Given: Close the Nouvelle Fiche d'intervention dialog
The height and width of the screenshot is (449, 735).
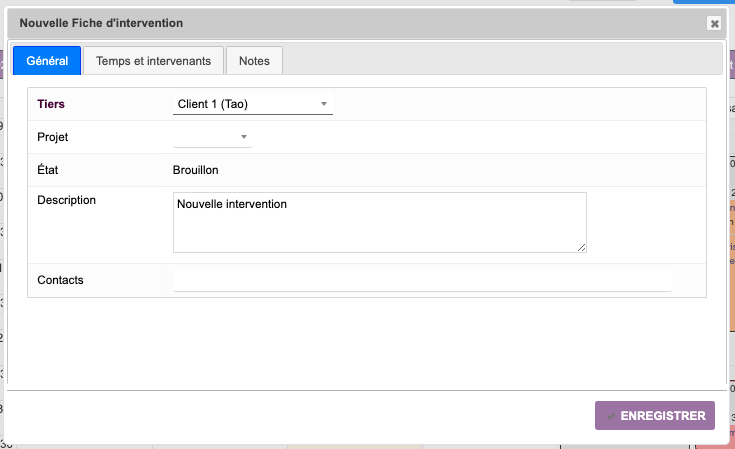Looking at the screenshot, I should (714, 23).
